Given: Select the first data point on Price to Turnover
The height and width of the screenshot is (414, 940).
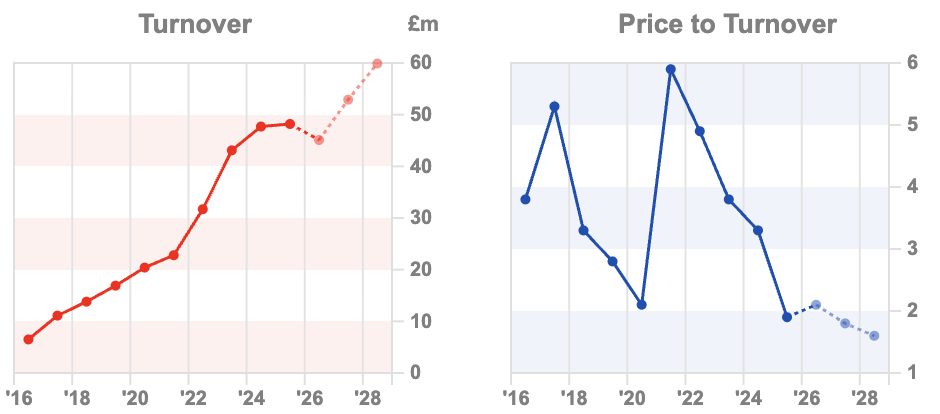Looking at the screenshot, I should 525,199.
